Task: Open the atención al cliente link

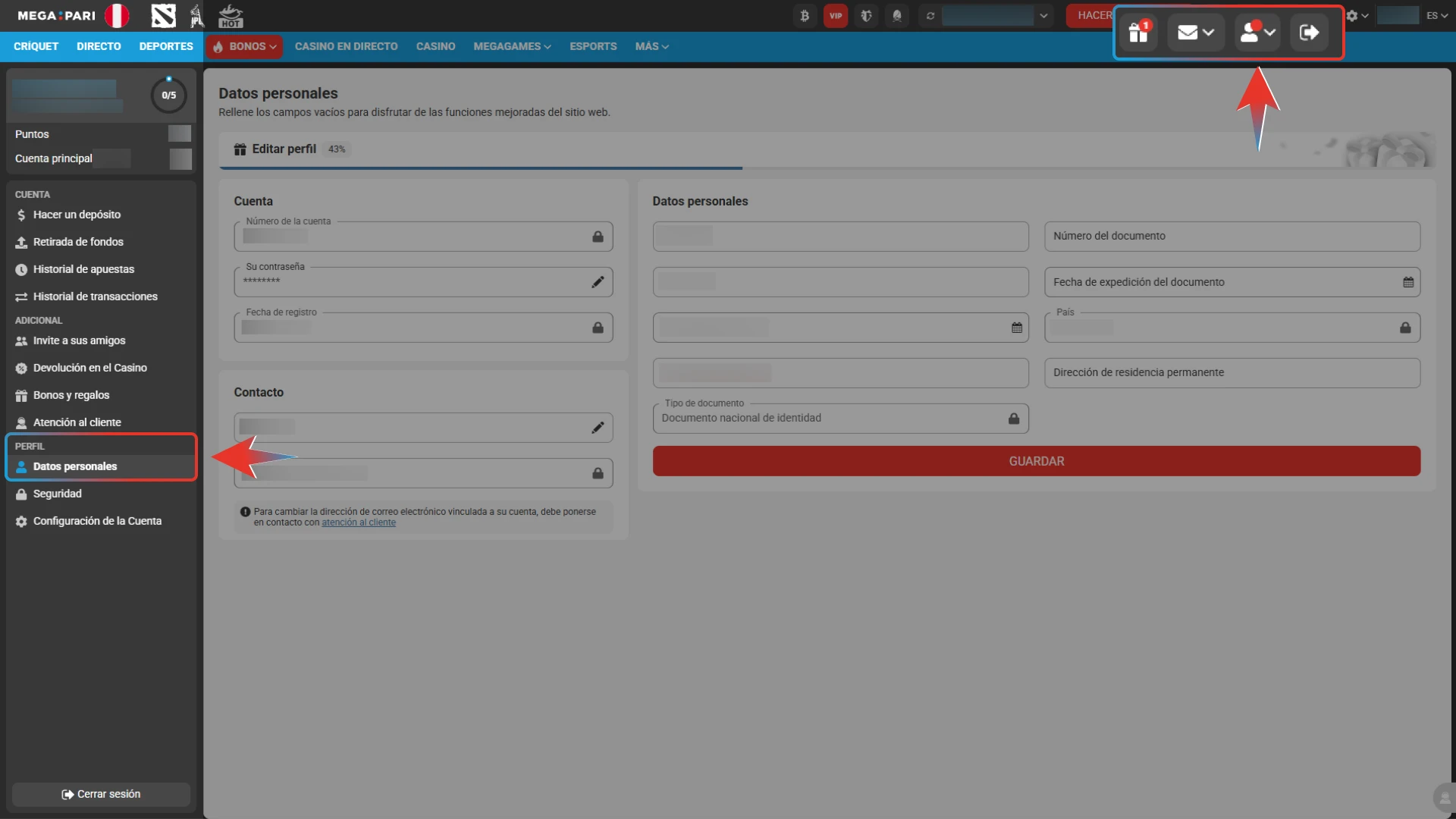Action: point(359,522)
